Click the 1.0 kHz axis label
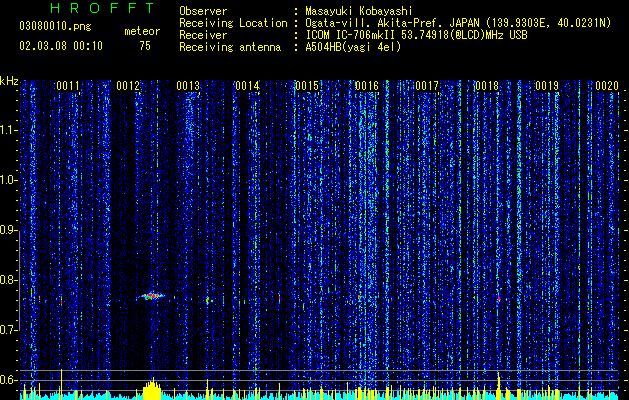This screenshot has height=400, width=629. (8, 180)
